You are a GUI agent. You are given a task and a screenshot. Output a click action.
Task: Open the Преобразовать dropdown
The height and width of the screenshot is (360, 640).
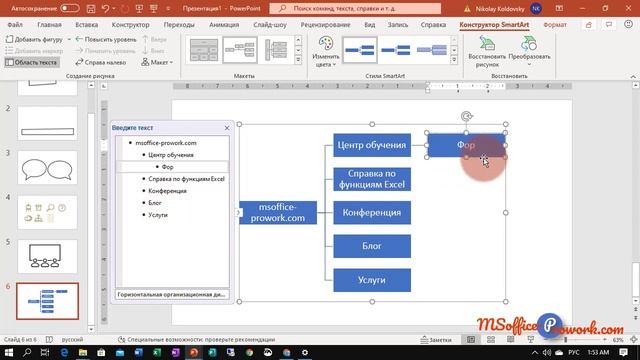(x=529, y=52)
